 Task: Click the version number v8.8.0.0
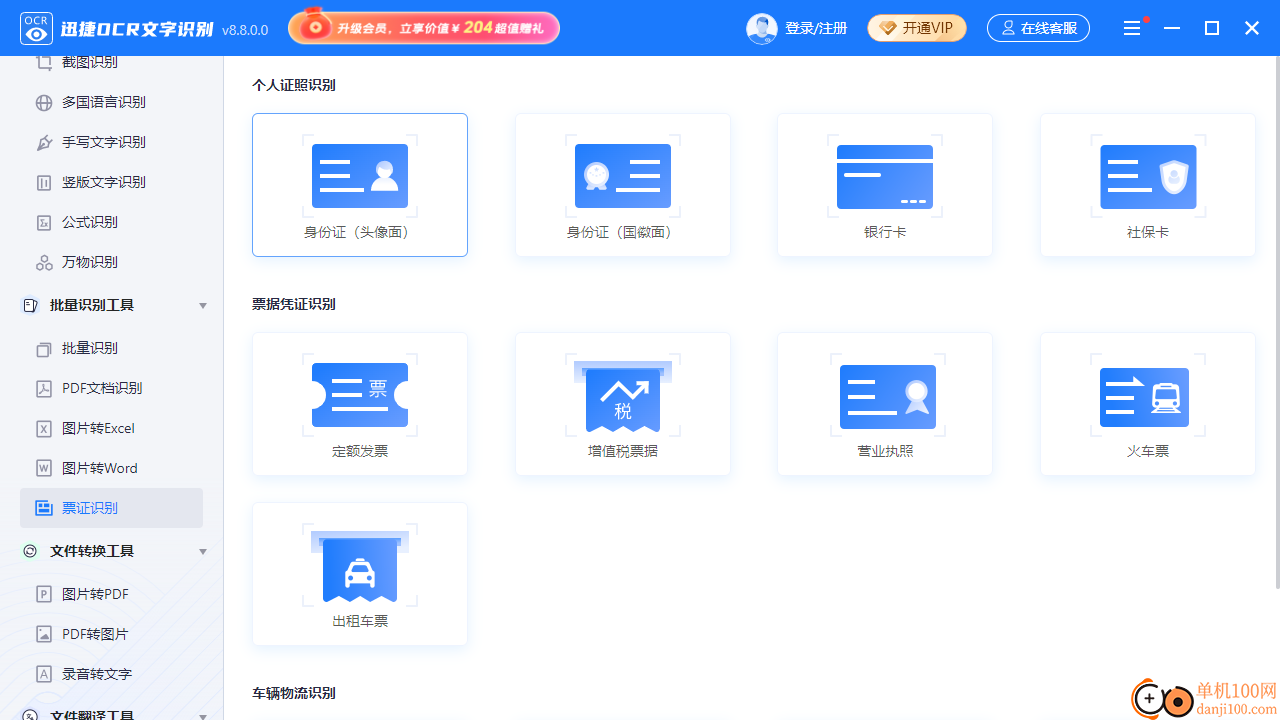click(x=245, y=30)
